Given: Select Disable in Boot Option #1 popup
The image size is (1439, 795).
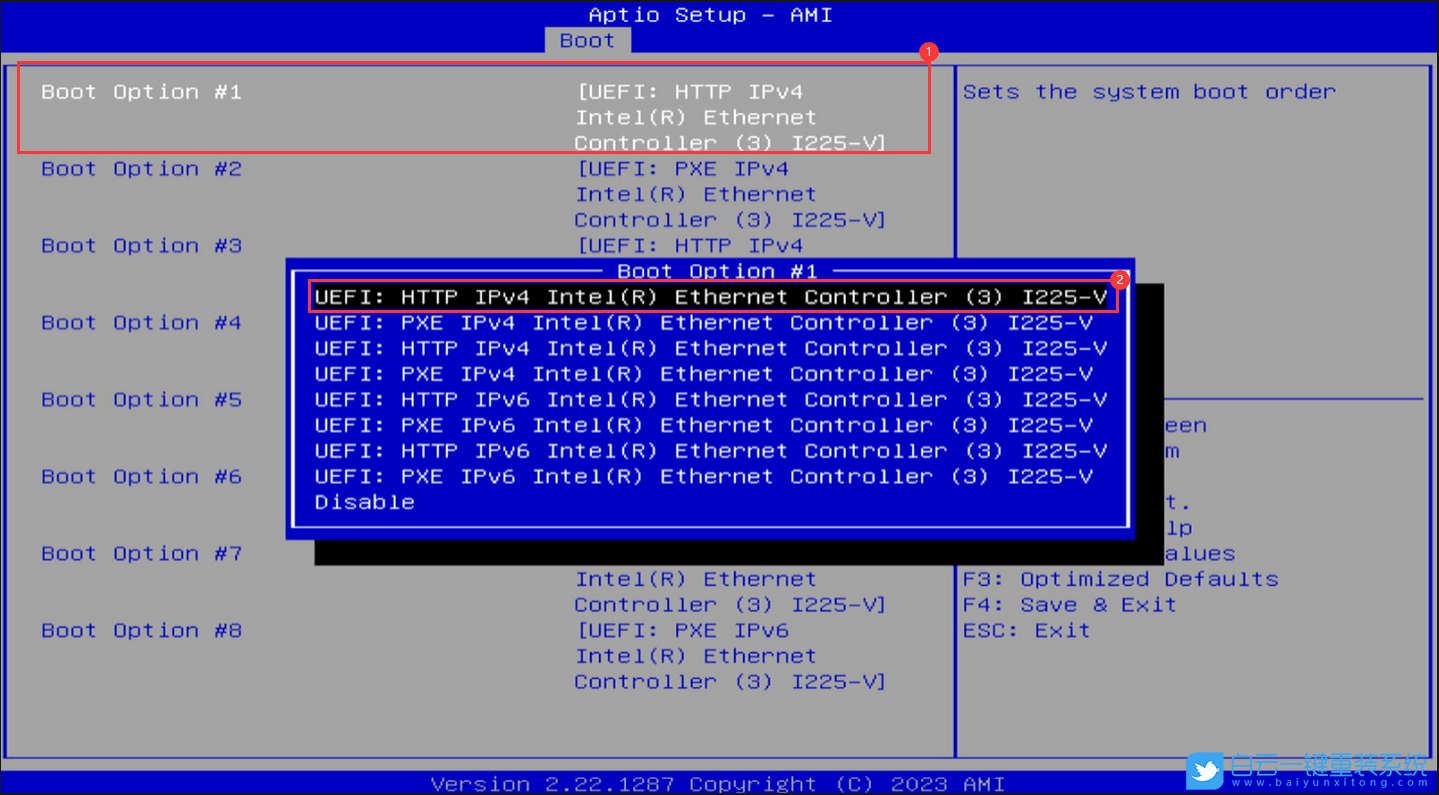Looking at the screenshot, I should 364,501.
